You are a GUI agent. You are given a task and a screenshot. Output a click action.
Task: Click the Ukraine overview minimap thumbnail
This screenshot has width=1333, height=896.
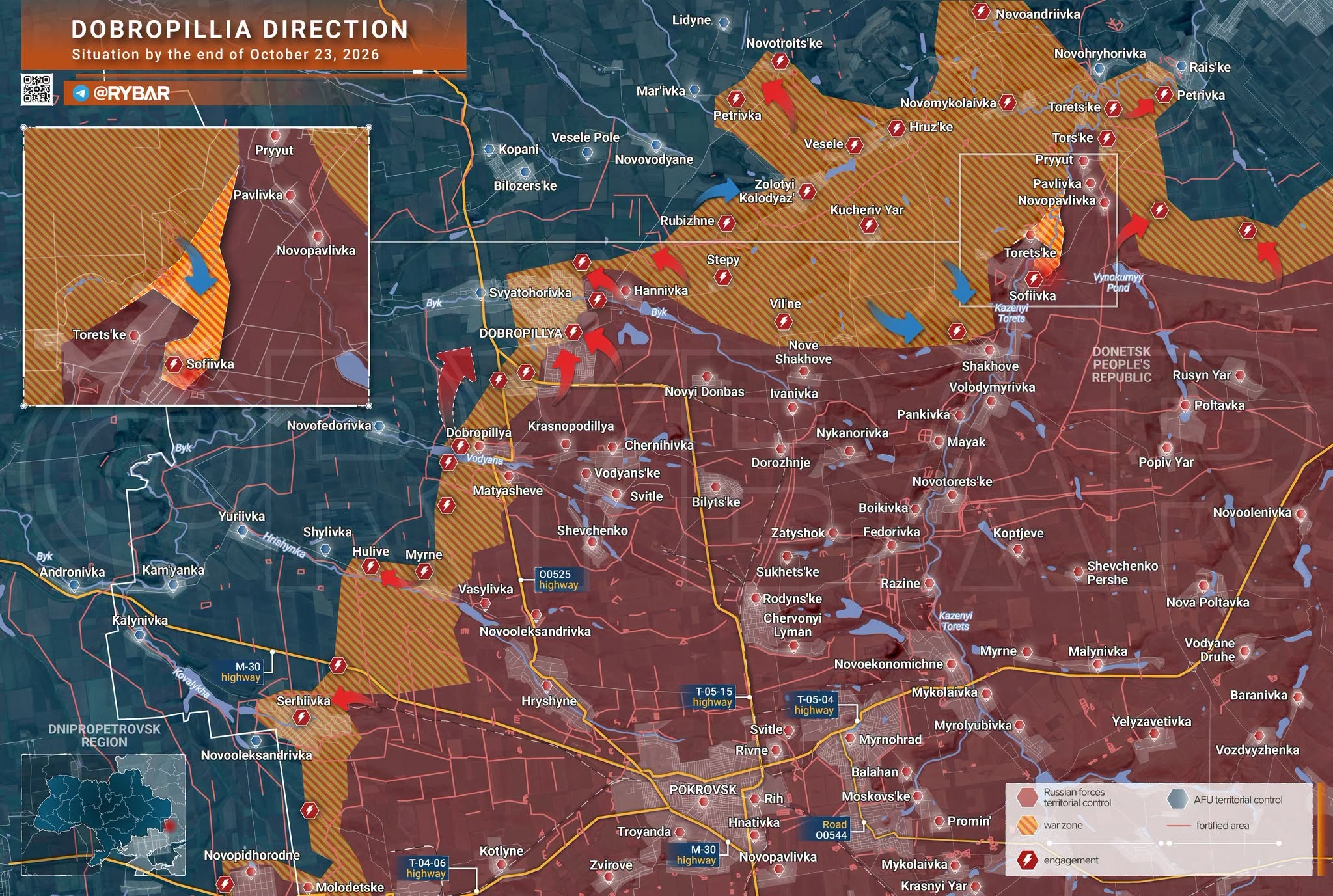coord(103,815)
